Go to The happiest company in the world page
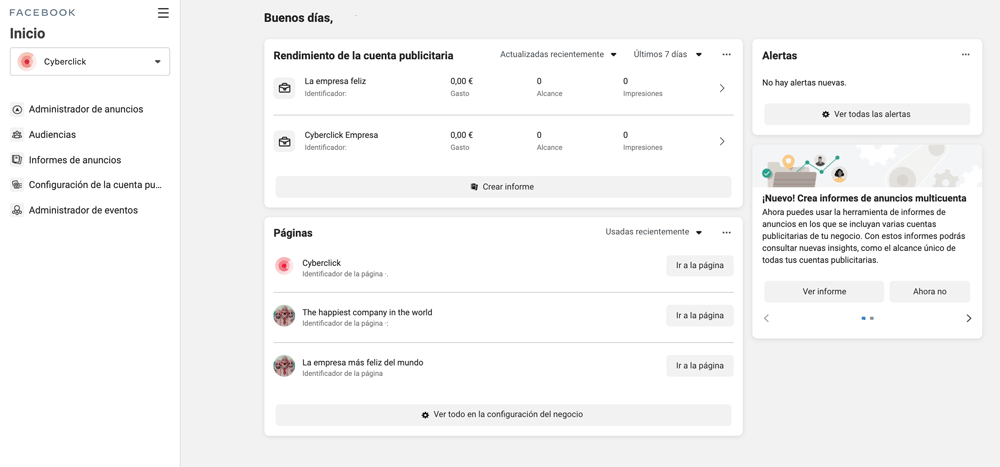 [700, 316]
